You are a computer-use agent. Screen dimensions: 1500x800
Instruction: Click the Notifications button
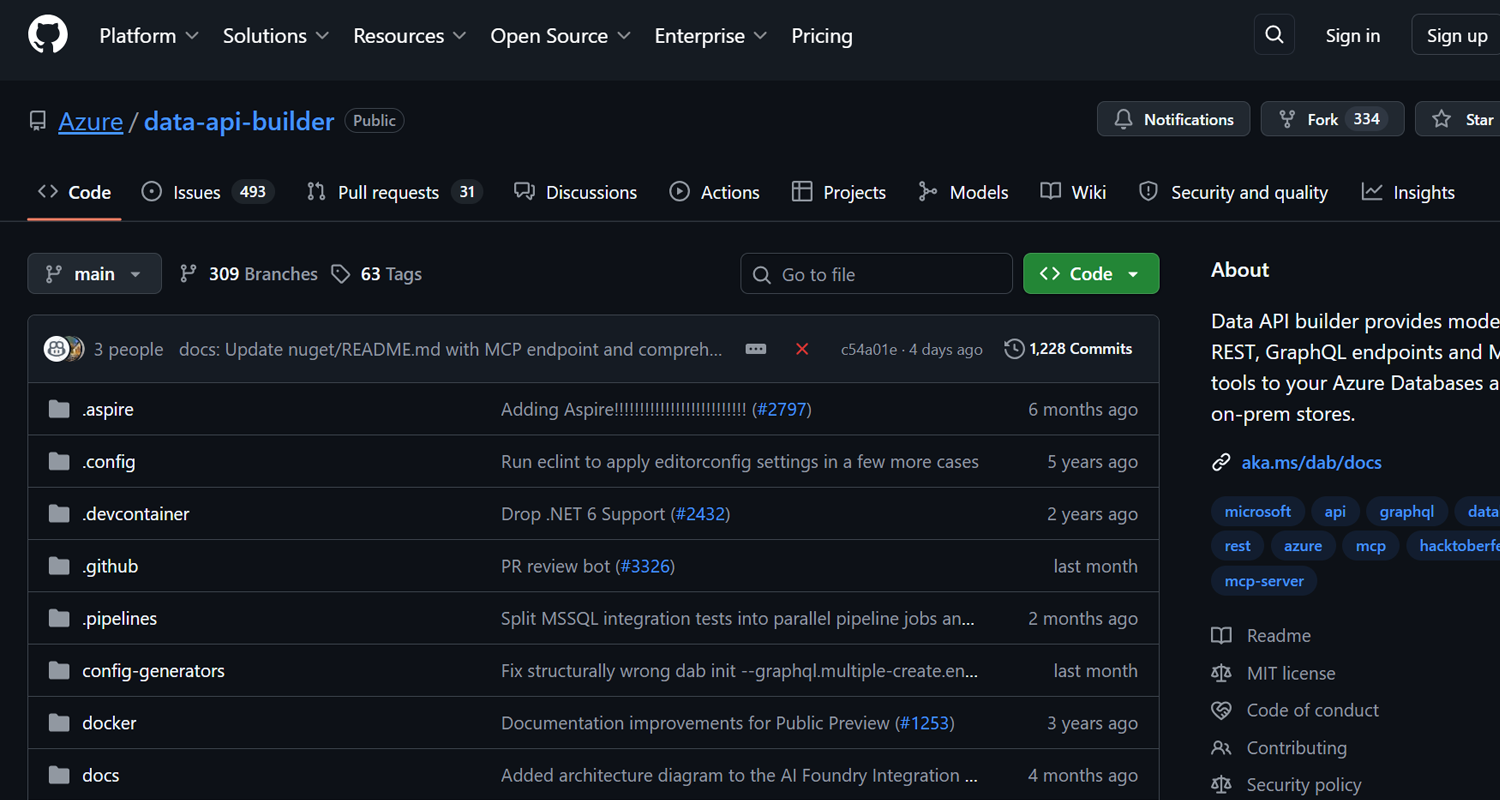1174,119
